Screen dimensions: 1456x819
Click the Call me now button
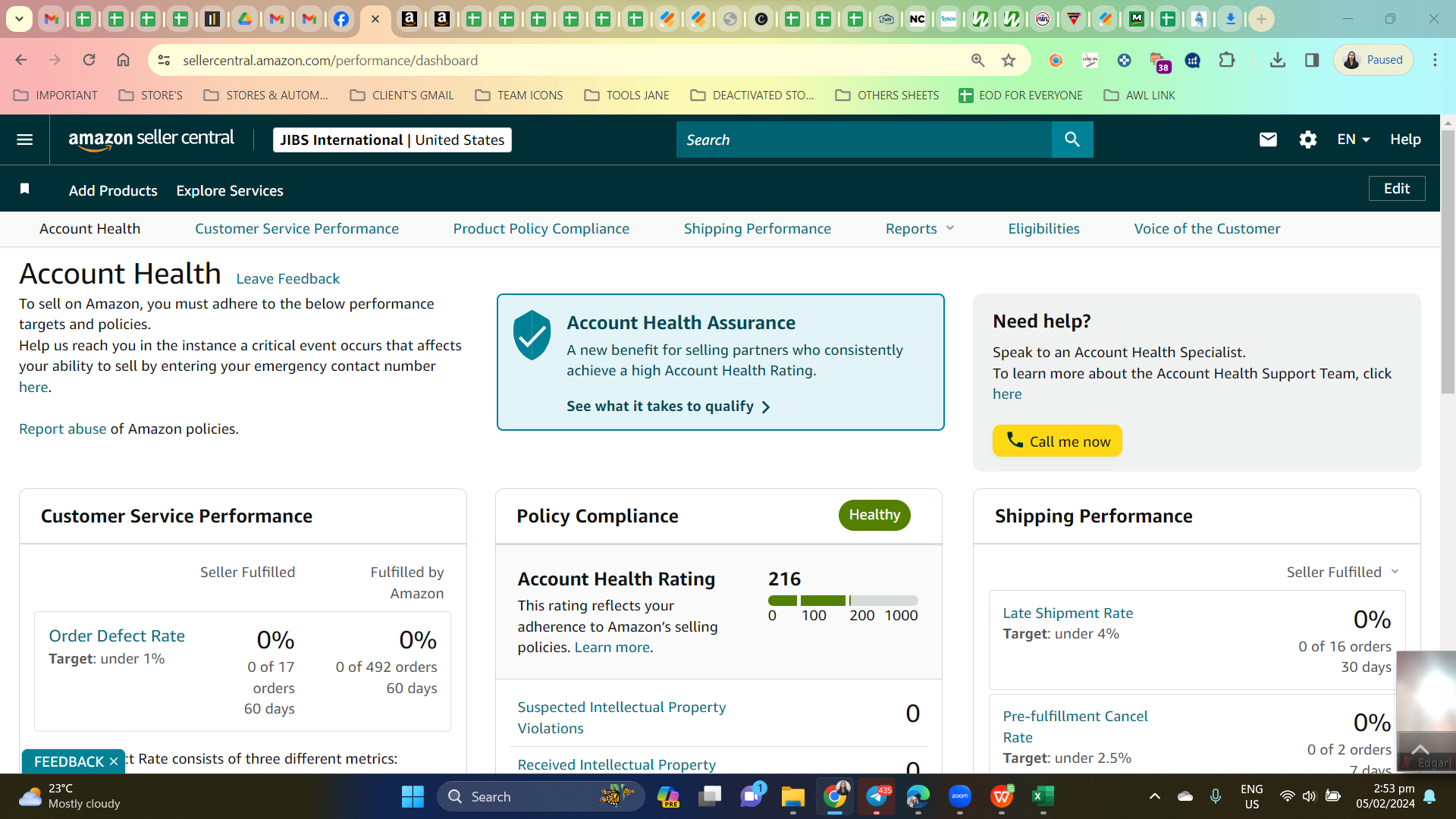pyautogui.click(x=1057, y=441)
